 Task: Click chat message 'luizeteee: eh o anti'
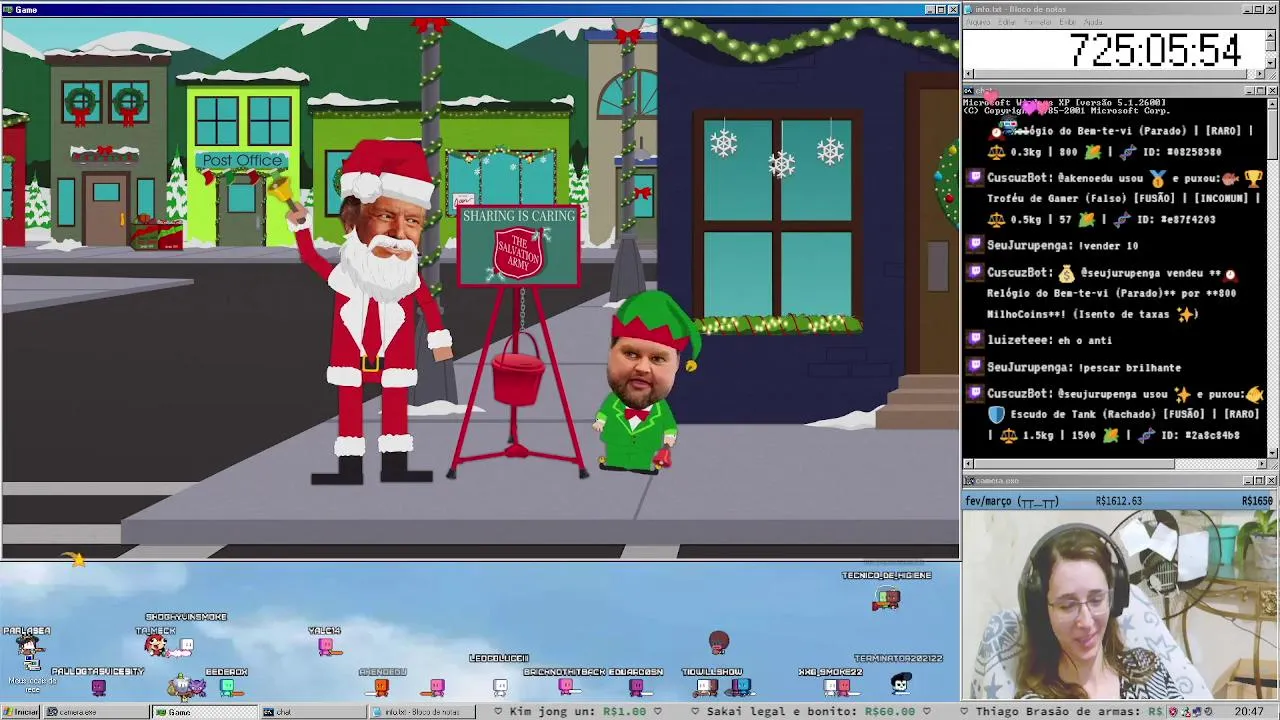point(1049,340)
